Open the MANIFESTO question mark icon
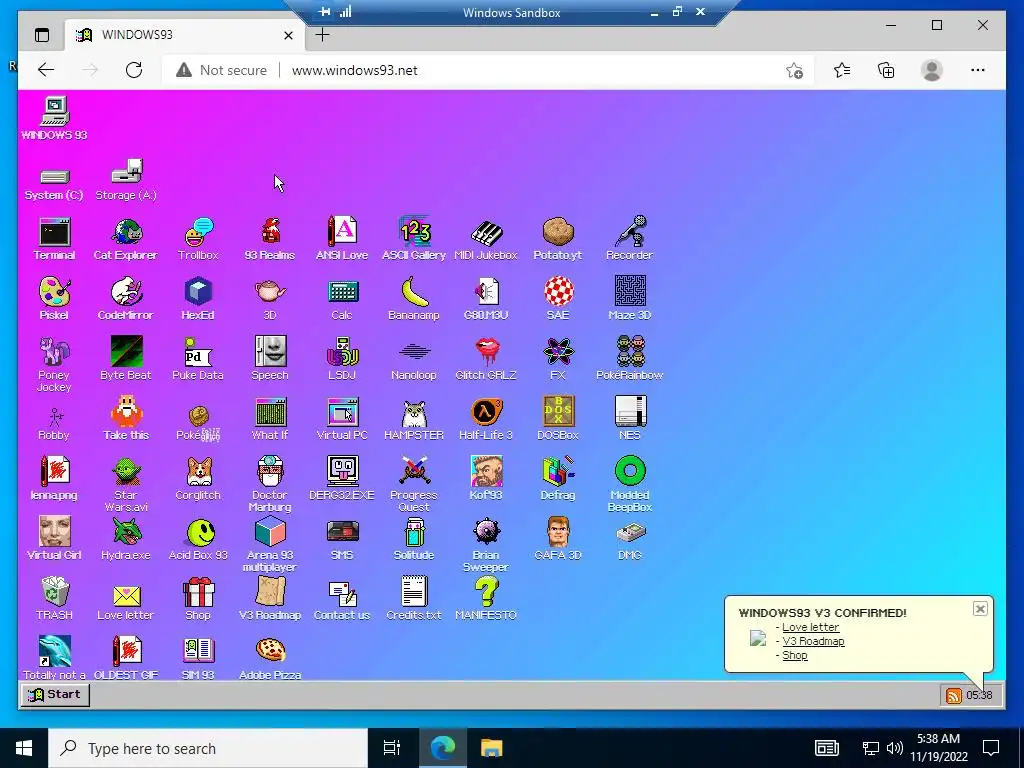1024x768 pixels. coord(486,600)
